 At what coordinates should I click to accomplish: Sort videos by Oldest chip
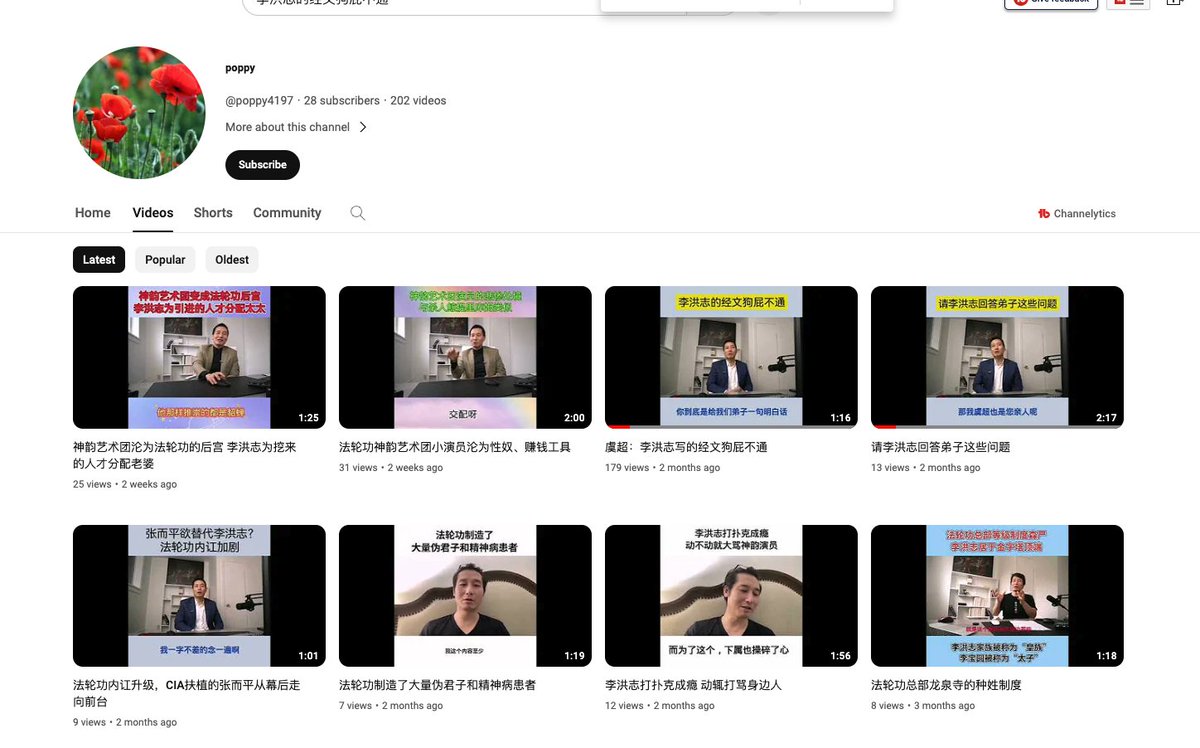pyautogui.click(x=232, y=260)
